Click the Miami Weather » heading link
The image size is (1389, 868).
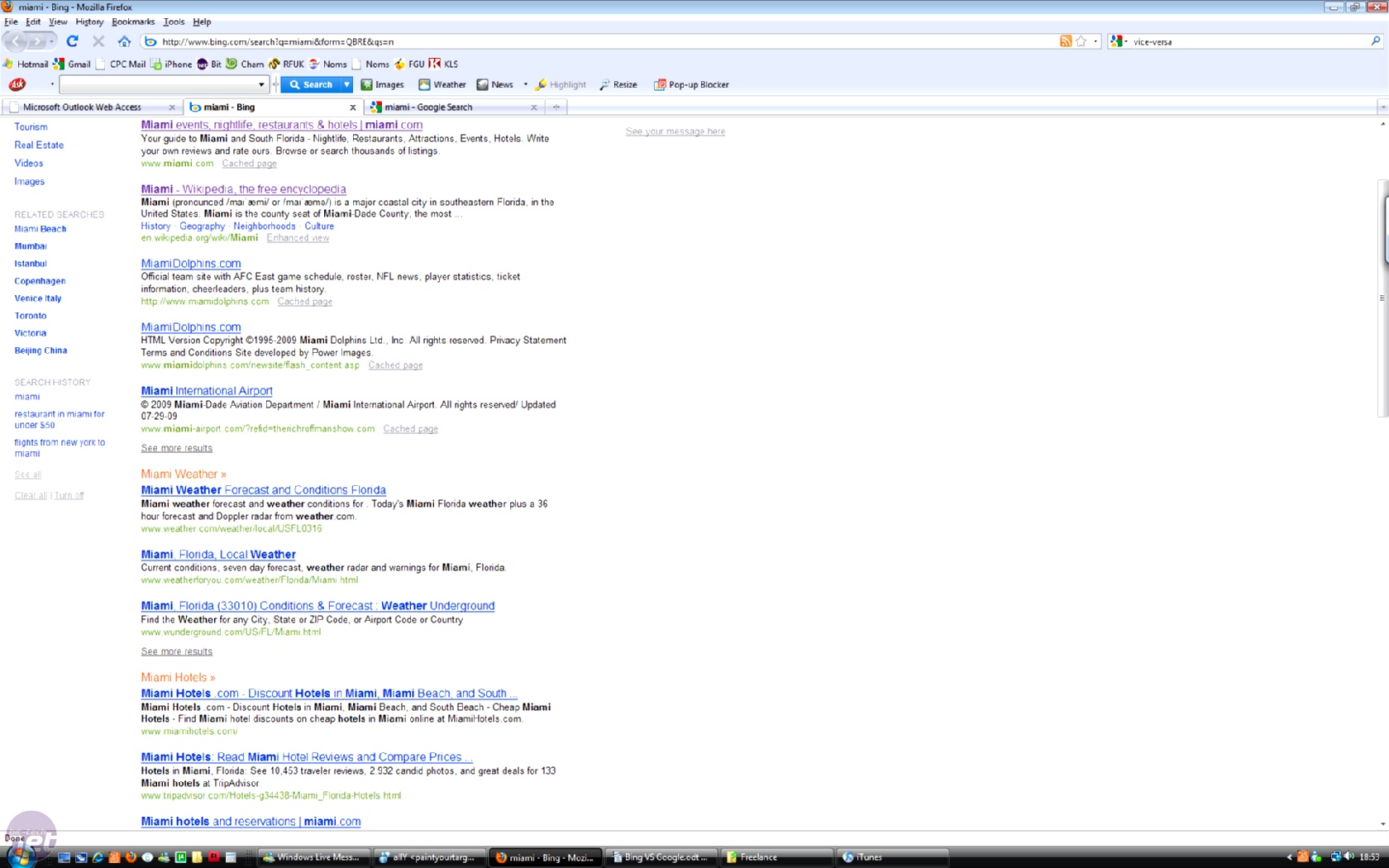coord(184,475)
